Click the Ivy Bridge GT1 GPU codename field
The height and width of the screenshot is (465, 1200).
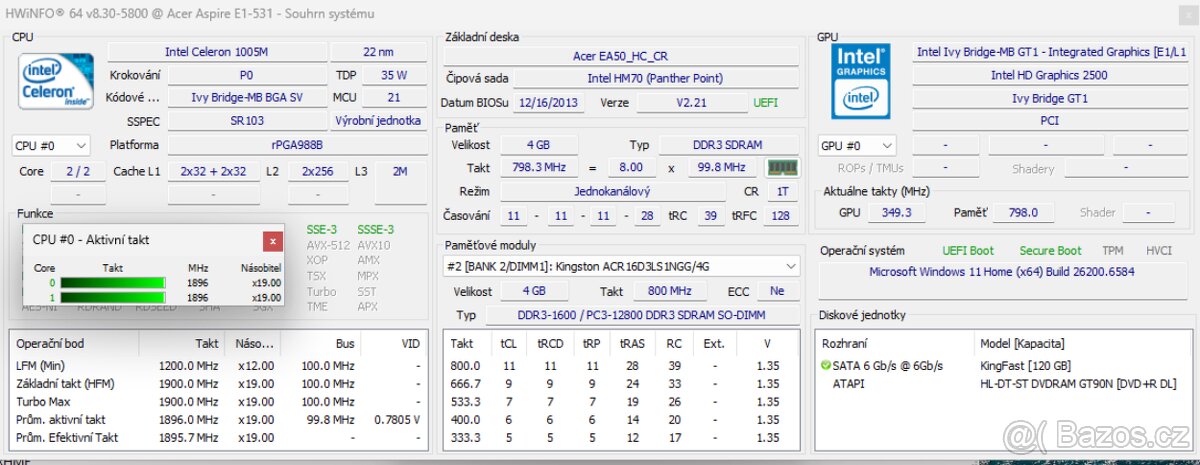pos(1049,98)
